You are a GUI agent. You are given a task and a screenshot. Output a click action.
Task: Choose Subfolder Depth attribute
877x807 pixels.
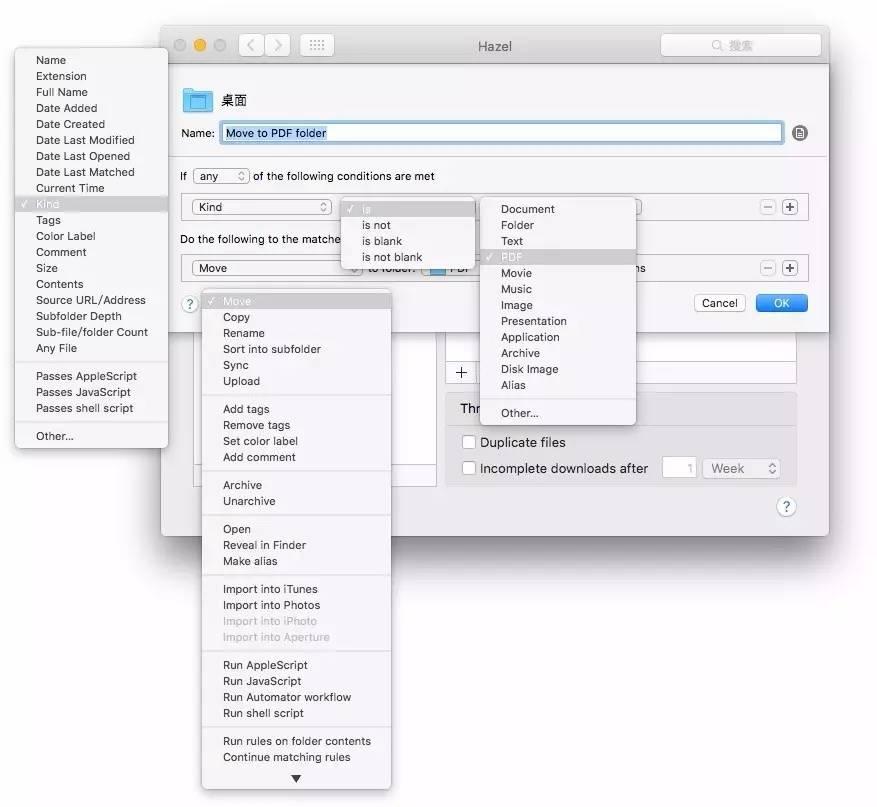point(78,317)
